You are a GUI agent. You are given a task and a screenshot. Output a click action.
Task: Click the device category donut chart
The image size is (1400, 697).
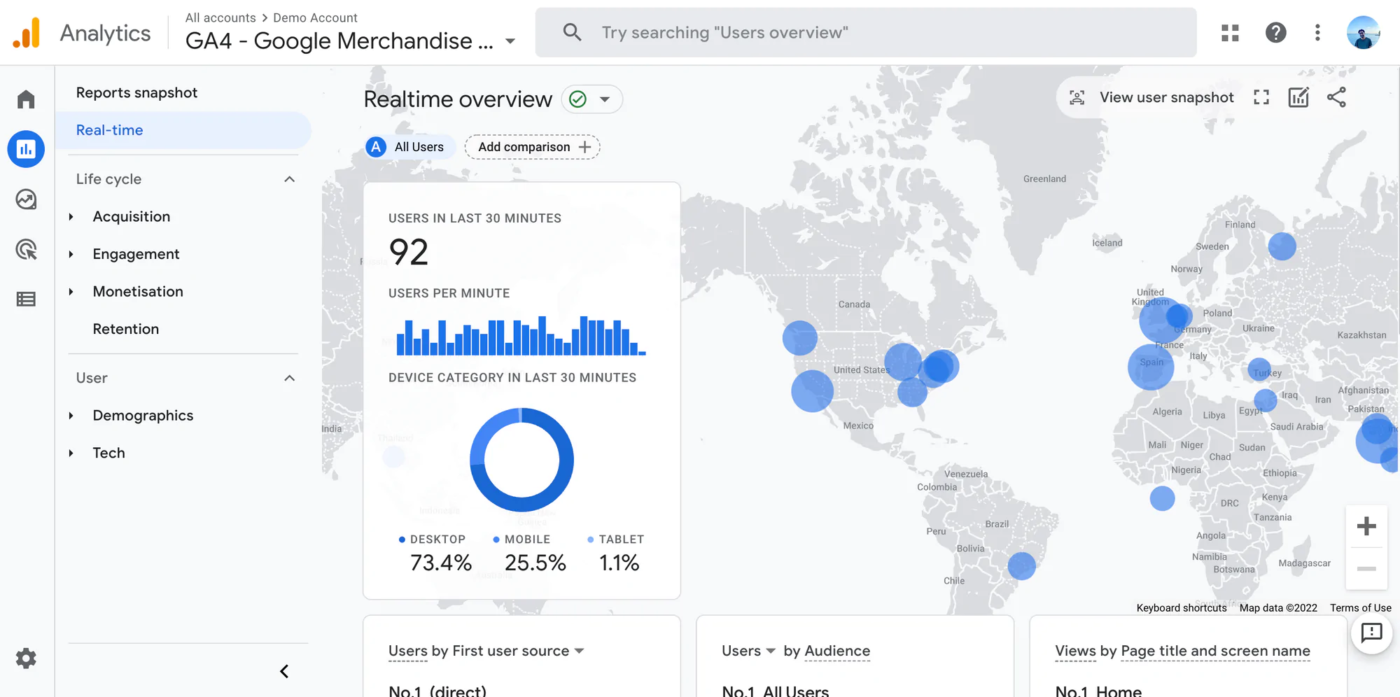click(x=522, y=460)
